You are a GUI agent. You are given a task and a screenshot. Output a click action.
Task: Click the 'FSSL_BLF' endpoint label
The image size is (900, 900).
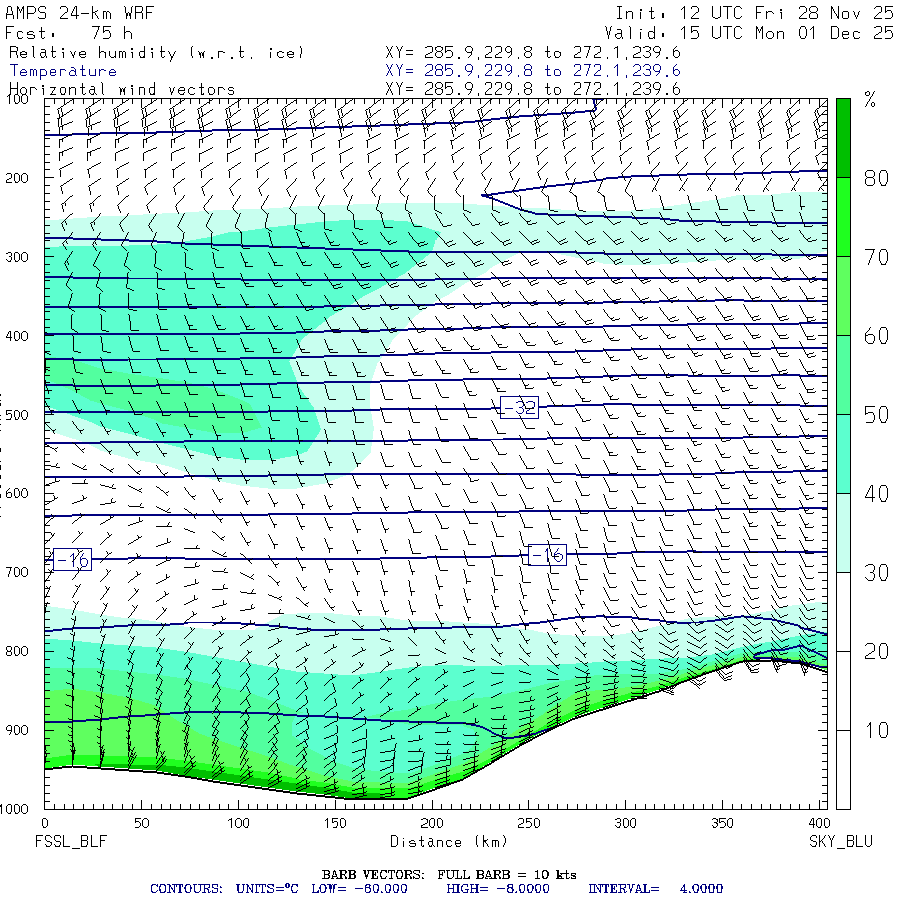(x=71, y=841)
